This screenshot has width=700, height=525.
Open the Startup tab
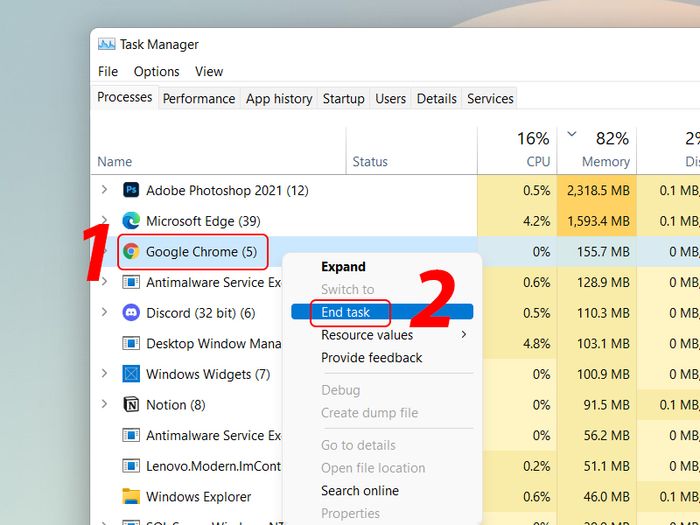(x=343, y=98)
